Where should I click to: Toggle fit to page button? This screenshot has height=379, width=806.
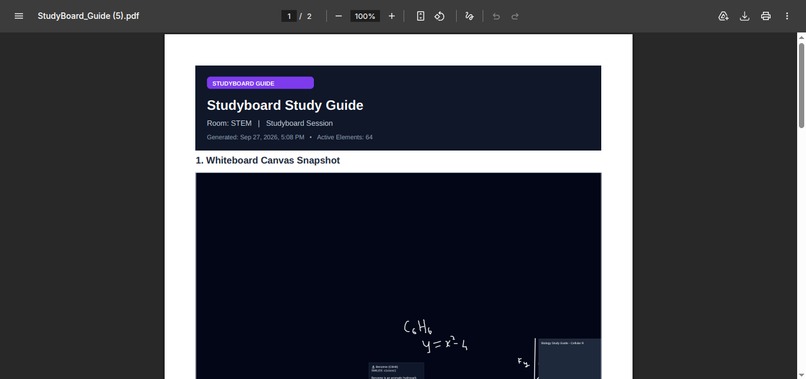(420, 16)
